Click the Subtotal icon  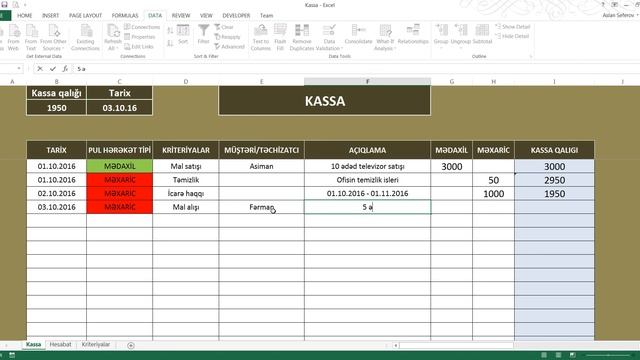tap(482, 34)
